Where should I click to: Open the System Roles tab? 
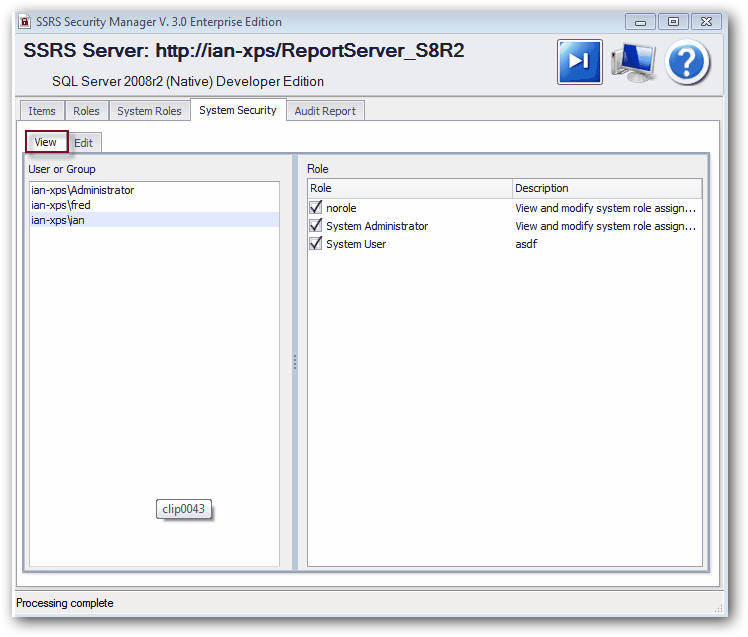coord(149,111)
